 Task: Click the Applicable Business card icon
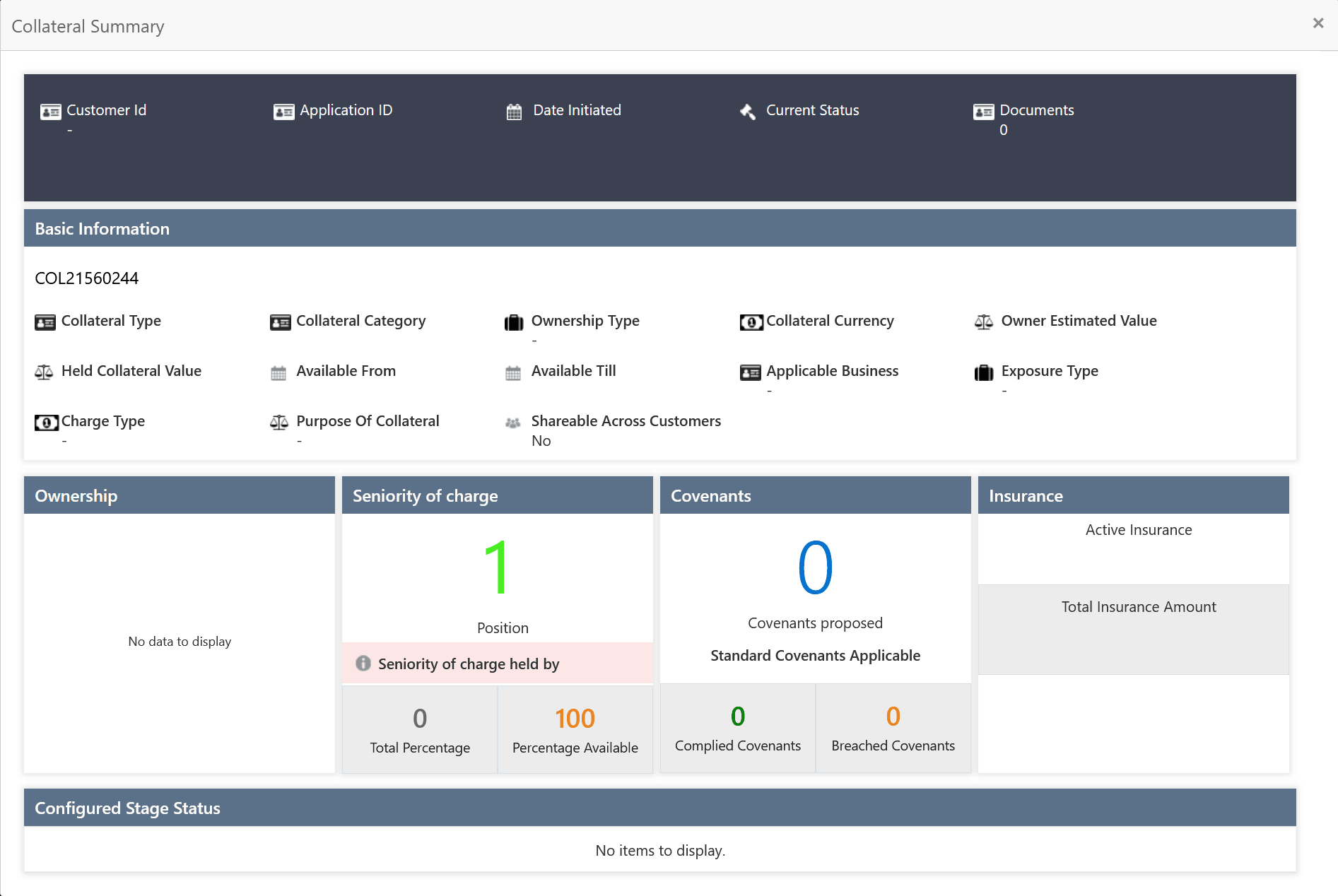[750, 372]
